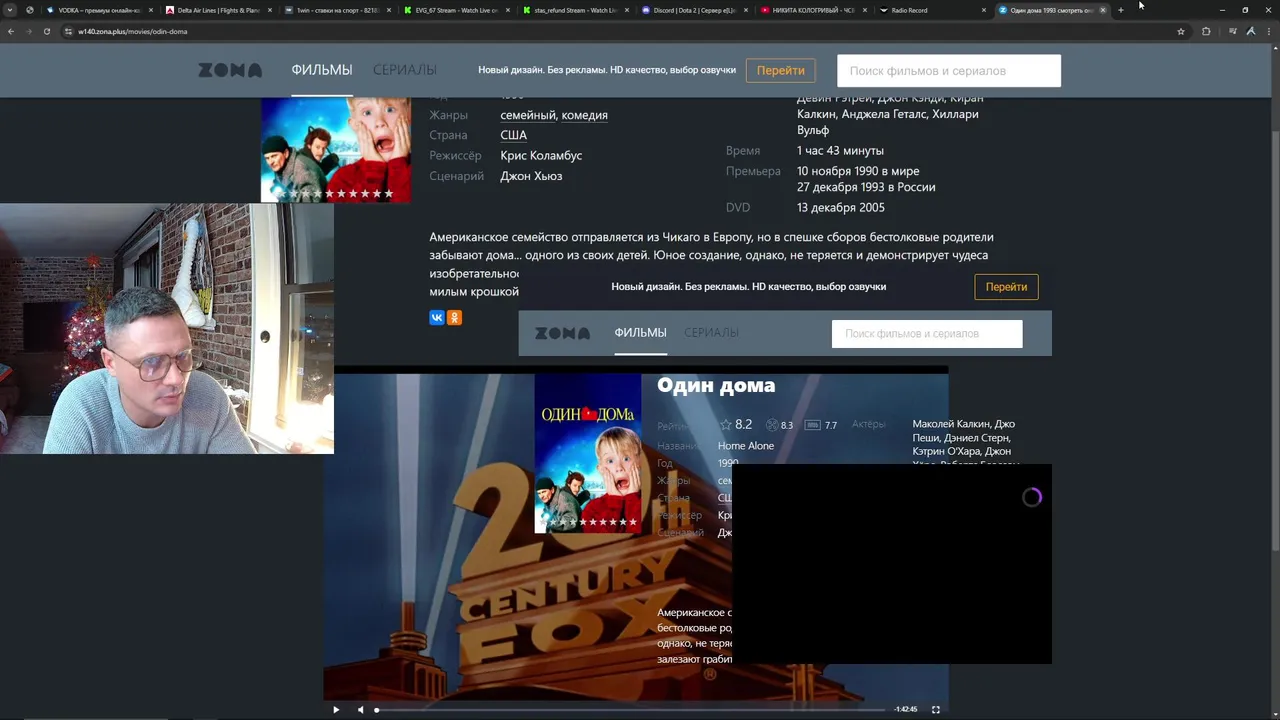Click the star rating 8.2 icon
The width and height of the screenshot is (1280, 720).
[x=727, y=425]
